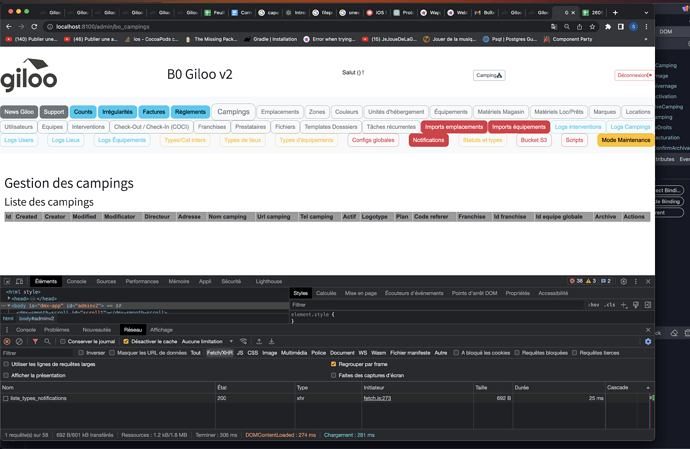Click the translate page icon in the address bar
690x449 pixels.
click(x=554, y=27)
